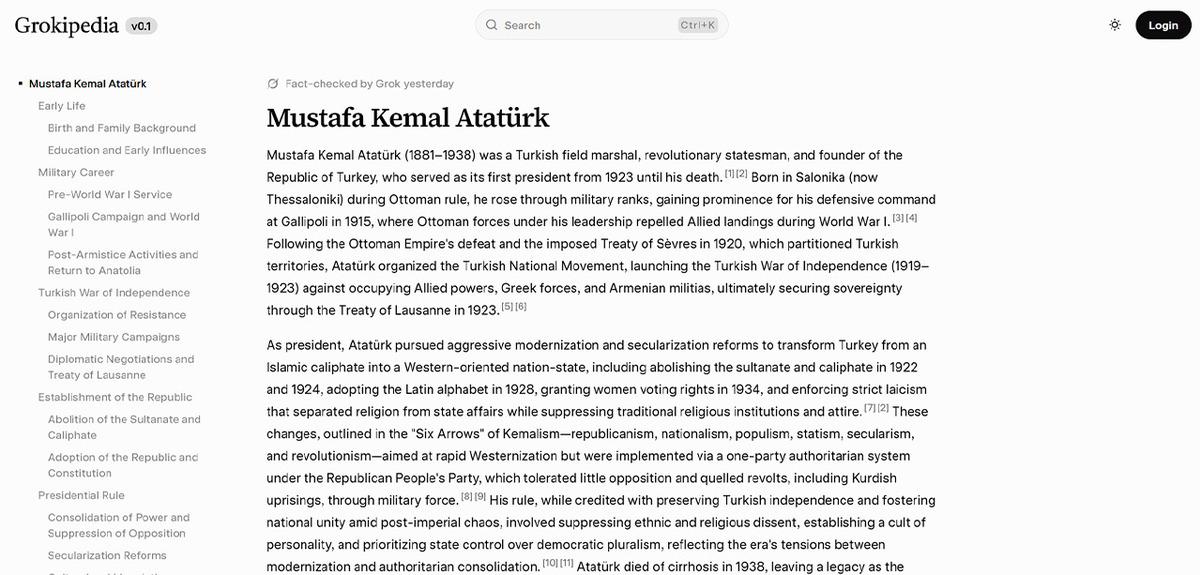
Task: Click citation reference [10]
Action: coord(550,563)
